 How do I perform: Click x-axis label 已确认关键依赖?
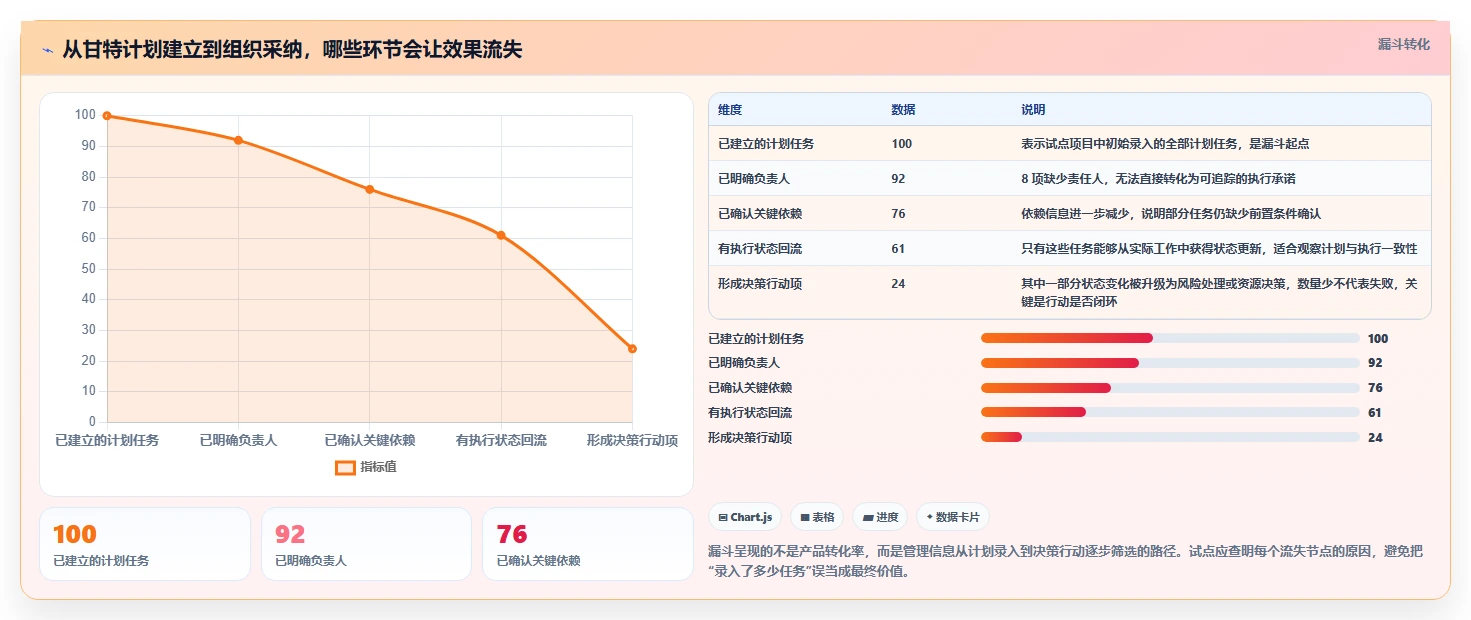(x=369, y=440)
